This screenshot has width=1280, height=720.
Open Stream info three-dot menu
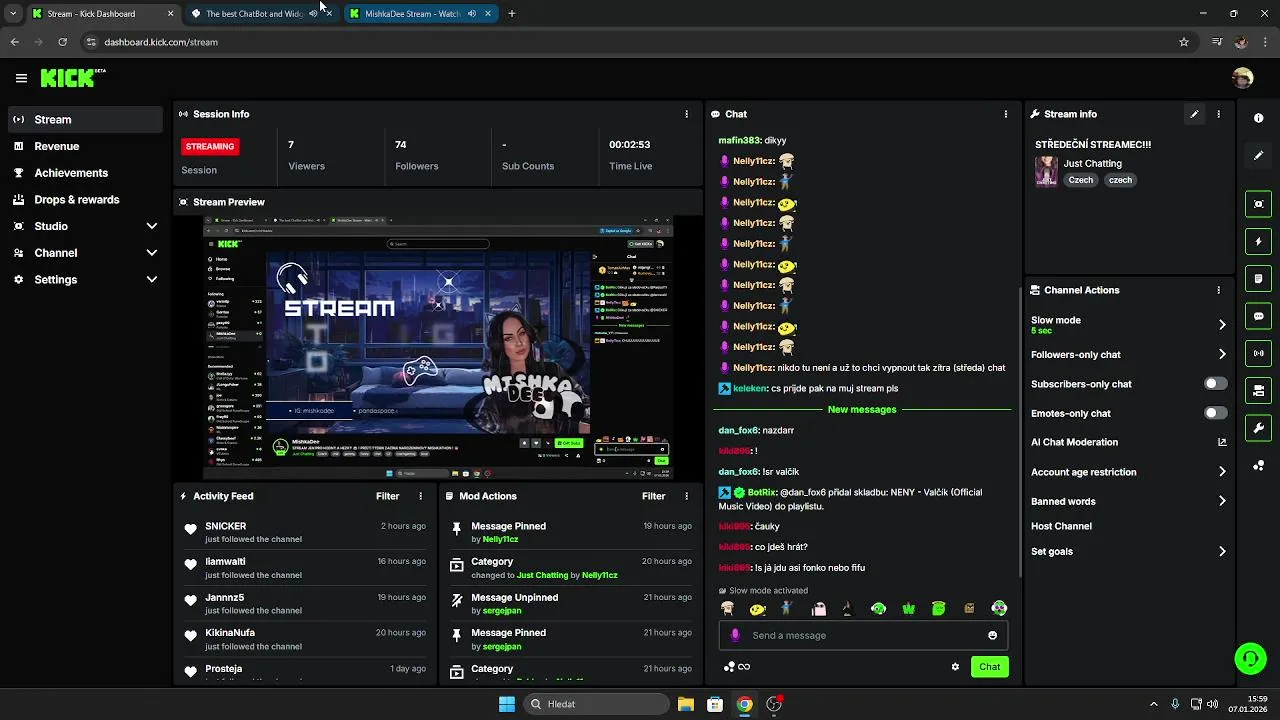pyautogui.click(x=1218, y=114)
